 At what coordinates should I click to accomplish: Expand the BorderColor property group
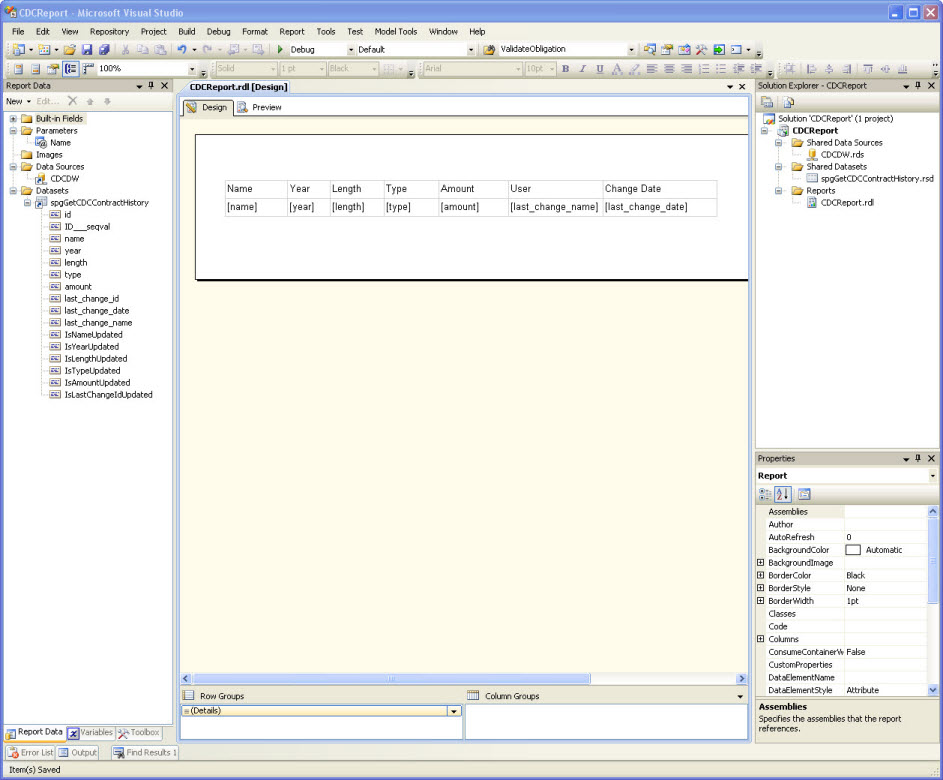point(761,576)
